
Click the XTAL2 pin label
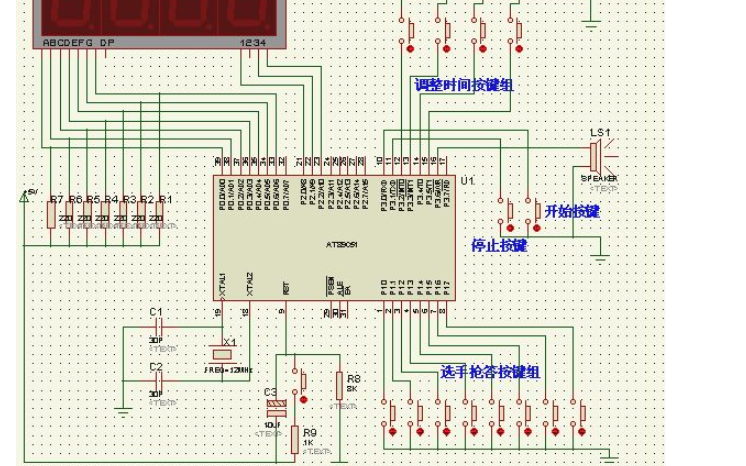point(250,284)
